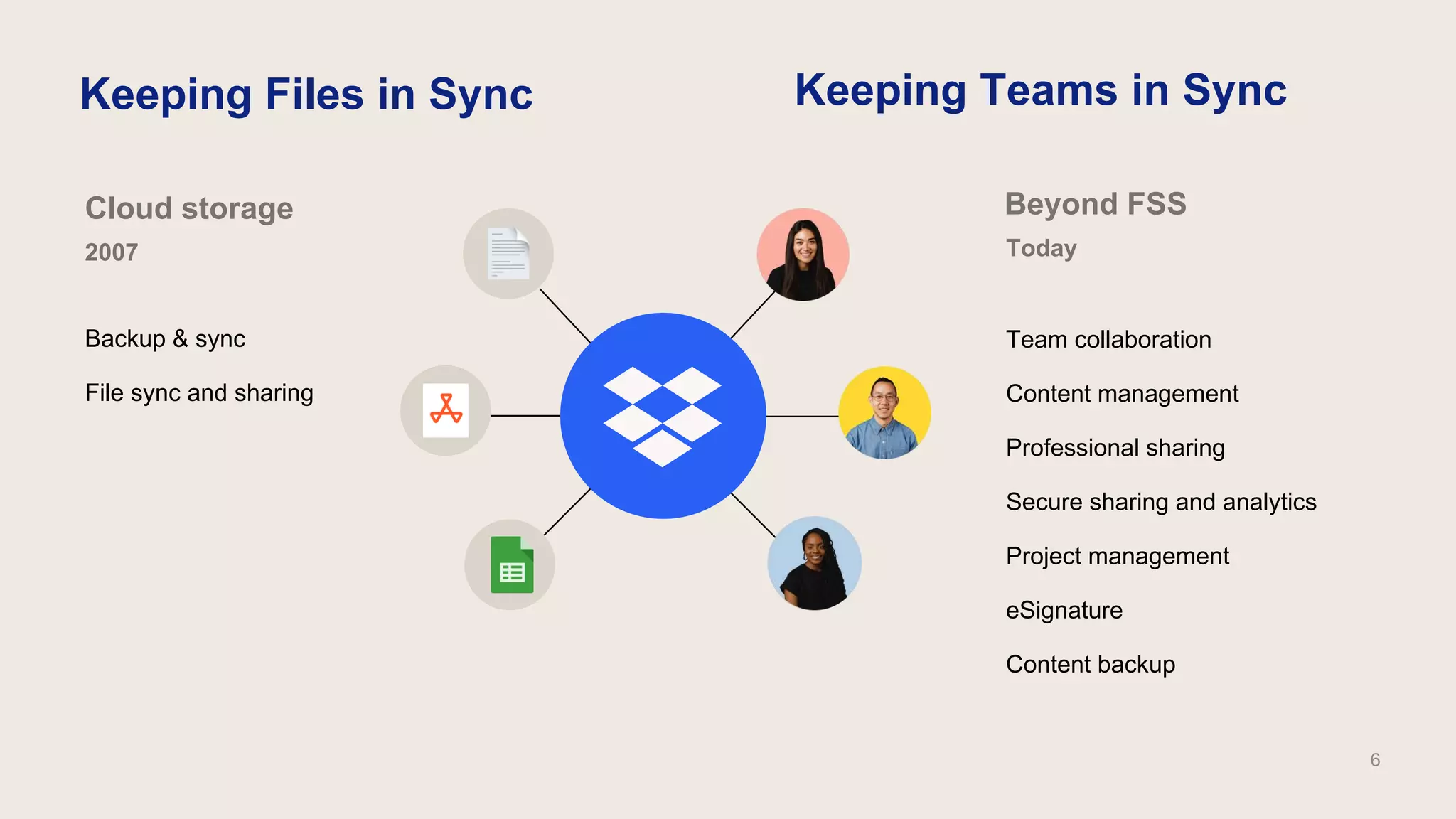Click 'Secure sharing and analytics' item
1456x819 pixels.
click(x=1161, y=502)
